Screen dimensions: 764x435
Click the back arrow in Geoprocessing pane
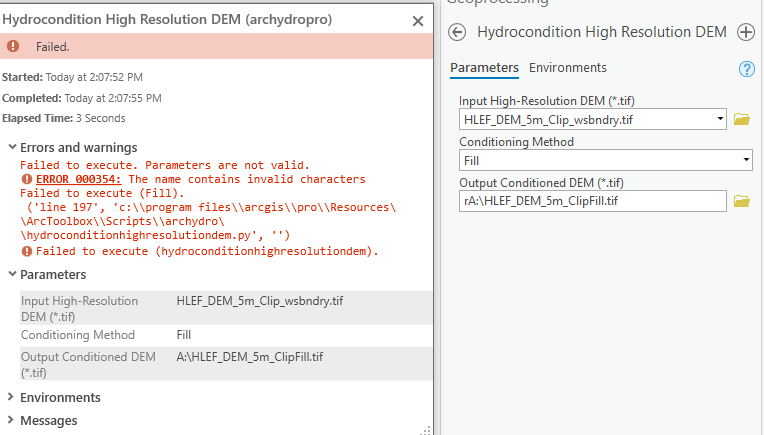click(458, 32)
